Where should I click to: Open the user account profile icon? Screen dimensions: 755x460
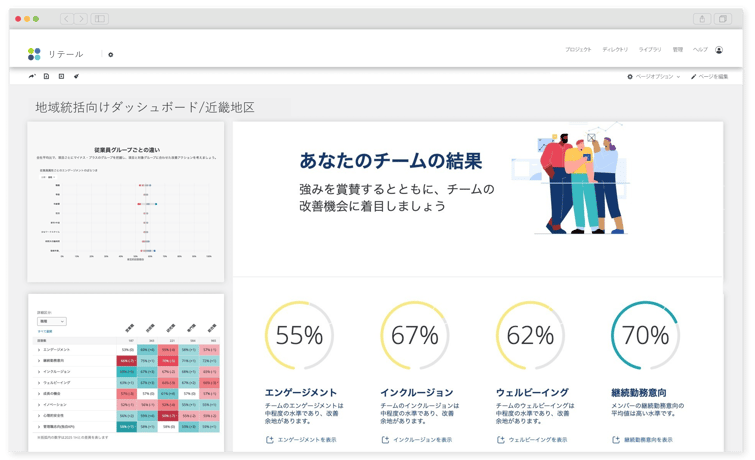(x=719, y=50)
